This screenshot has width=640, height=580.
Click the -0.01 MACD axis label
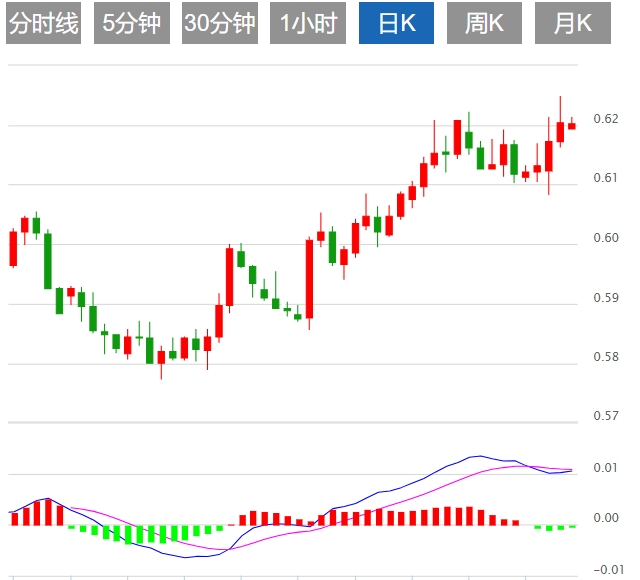pos(608,569)
